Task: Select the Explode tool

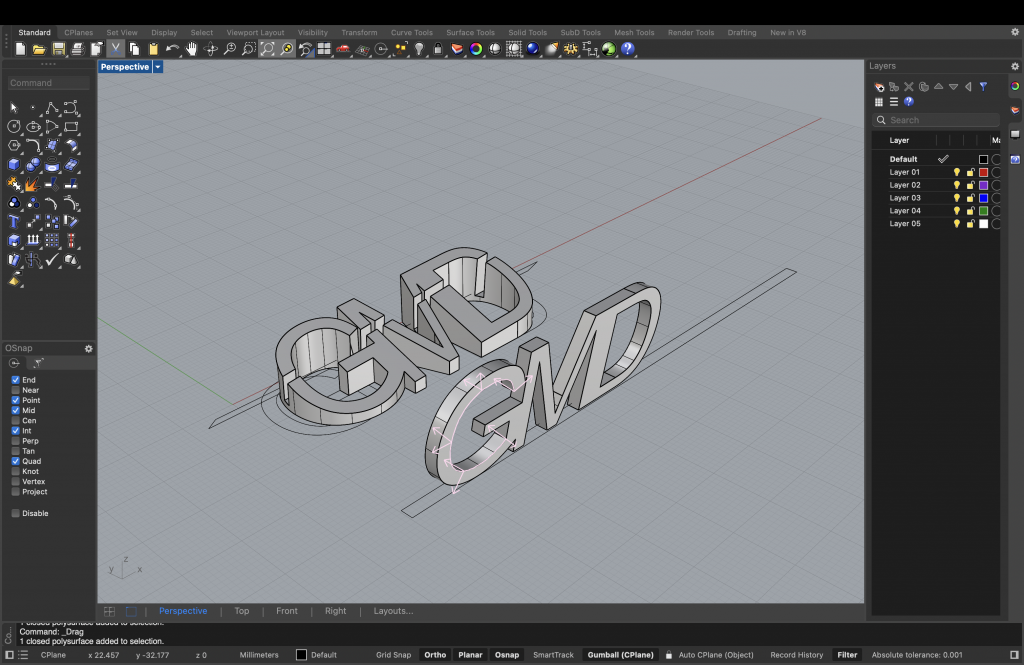Action: 33,184
